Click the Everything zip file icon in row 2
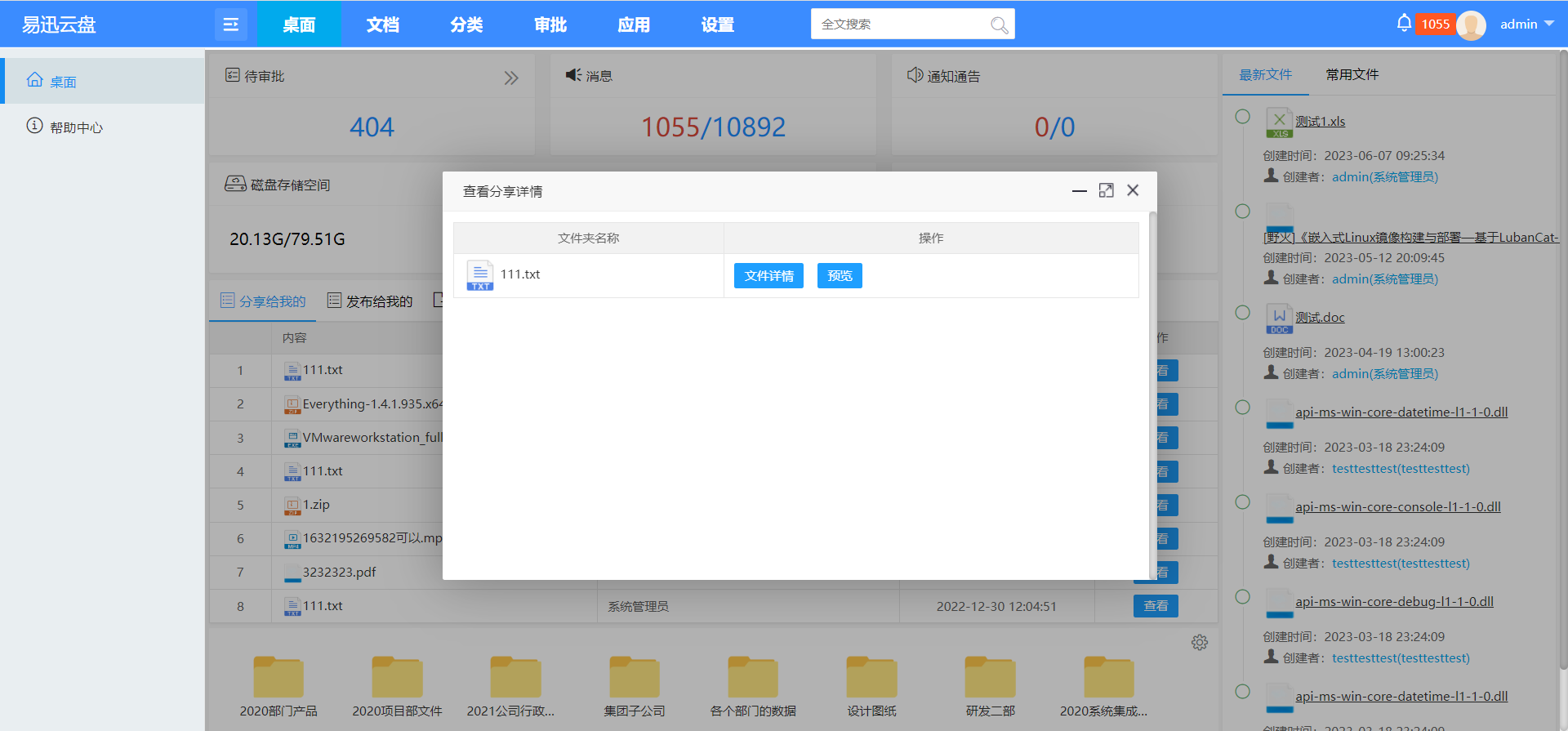The height and width of the screenshot is (731, 1568). 292,404
